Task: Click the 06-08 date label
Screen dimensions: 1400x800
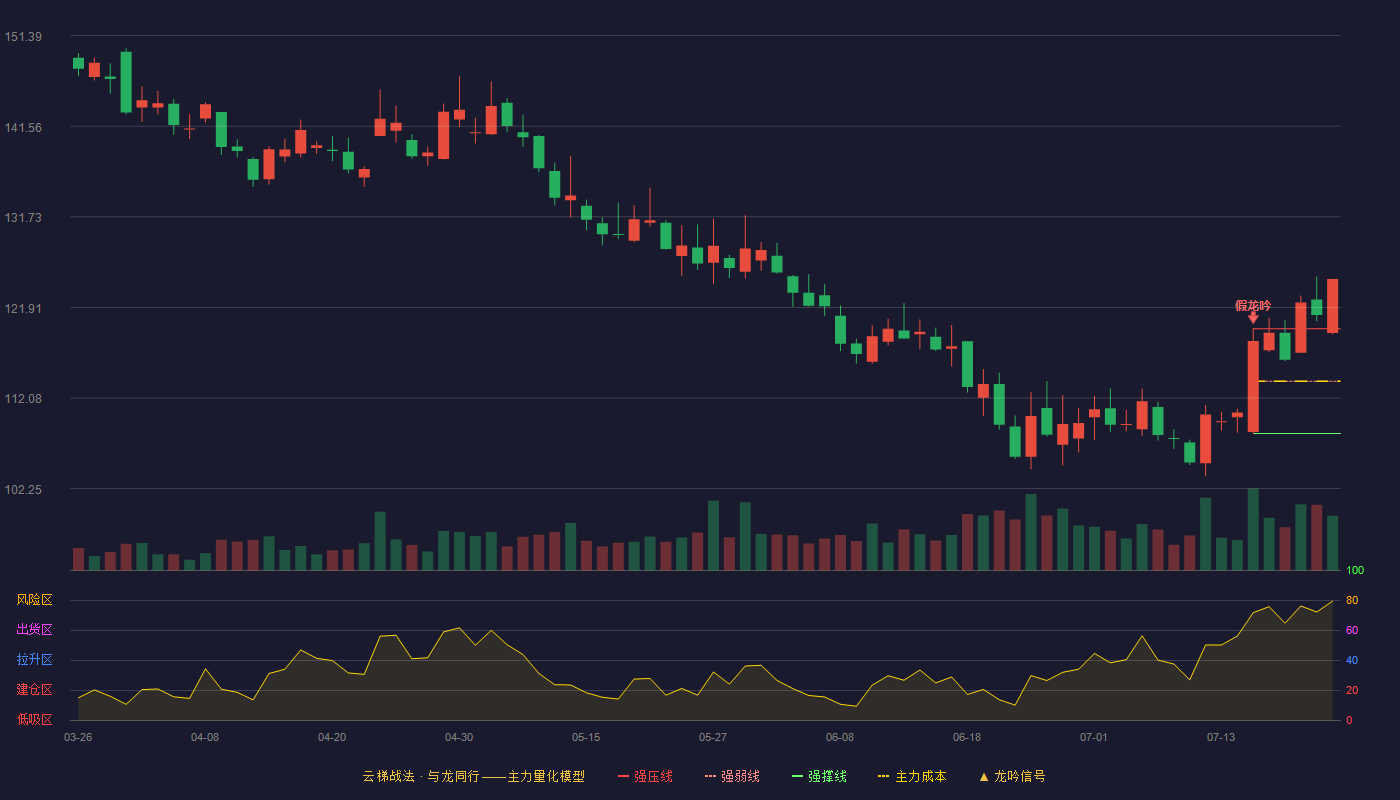Action: [x=840, y=737]
